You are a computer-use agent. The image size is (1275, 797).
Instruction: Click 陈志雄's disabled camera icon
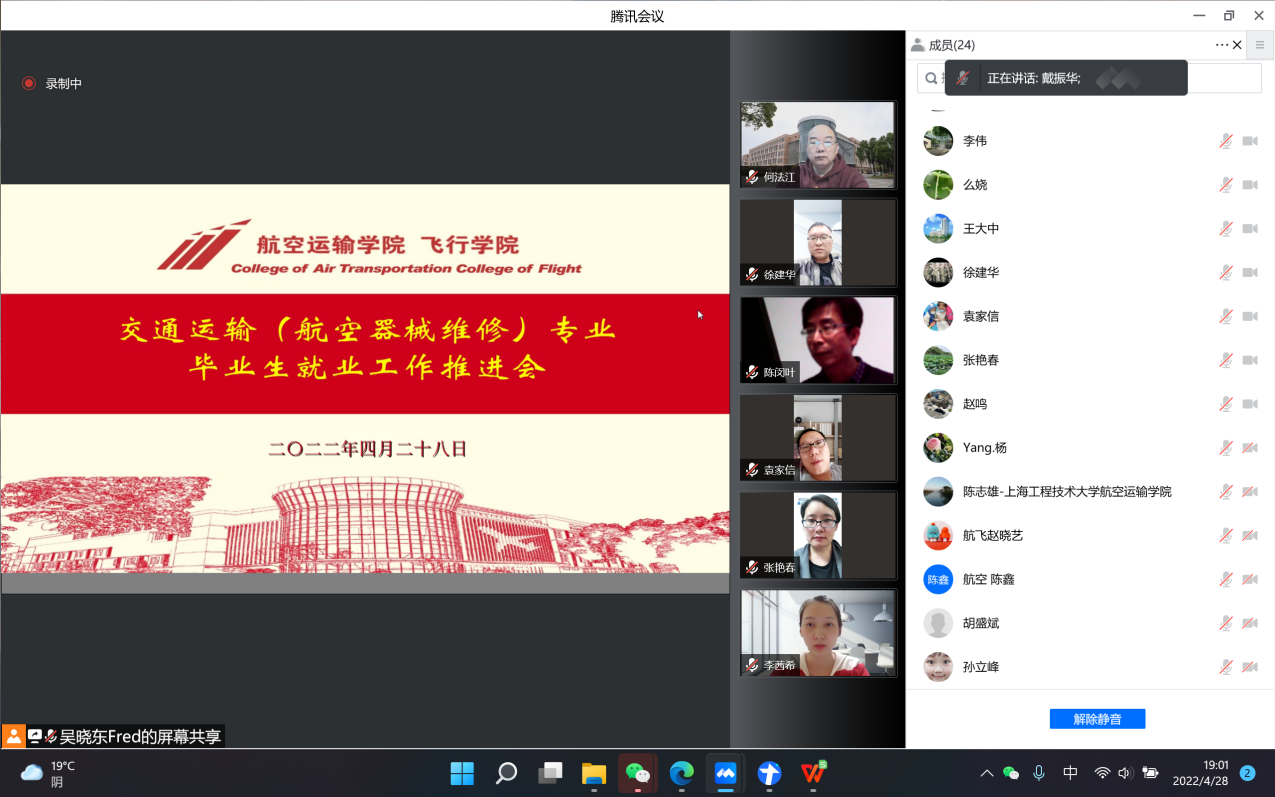click(x=1249, y=492)
